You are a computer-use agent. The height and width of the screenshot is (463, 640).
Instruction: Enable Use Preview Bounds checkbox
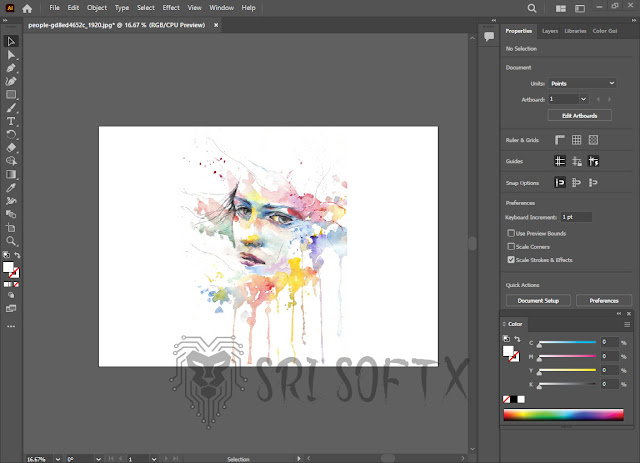511,233
